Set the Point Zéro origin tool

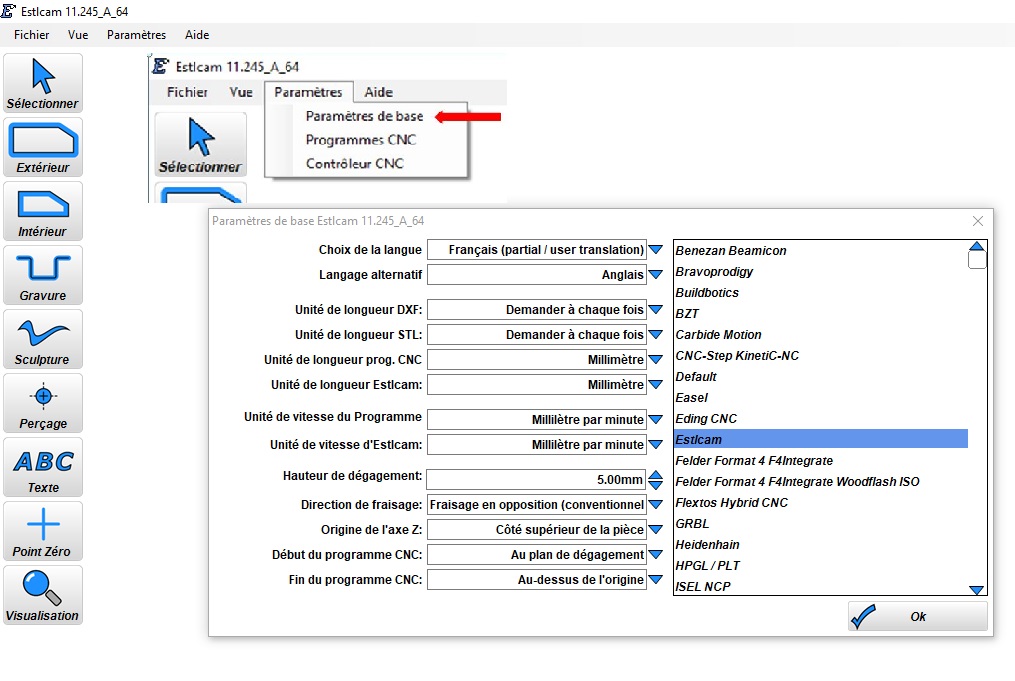pos(42,531)
